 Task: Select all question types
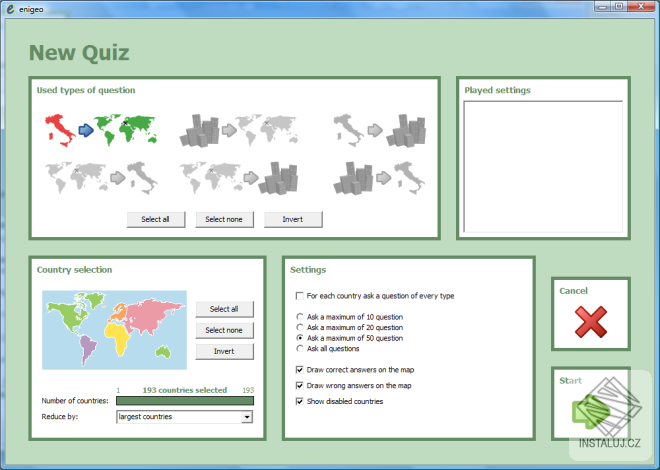156,219
